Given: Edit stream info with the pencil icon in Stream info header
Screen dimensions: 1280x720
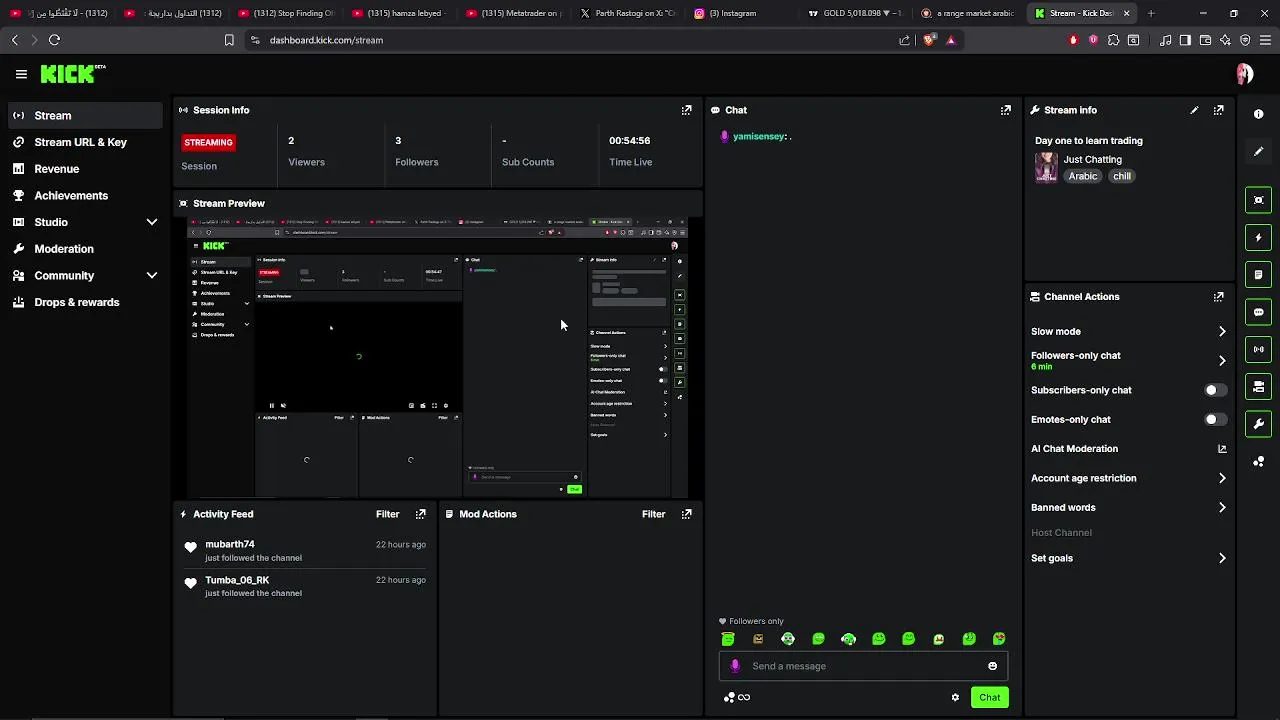Looking at the screenshot, I should [x=1194, y=110].
